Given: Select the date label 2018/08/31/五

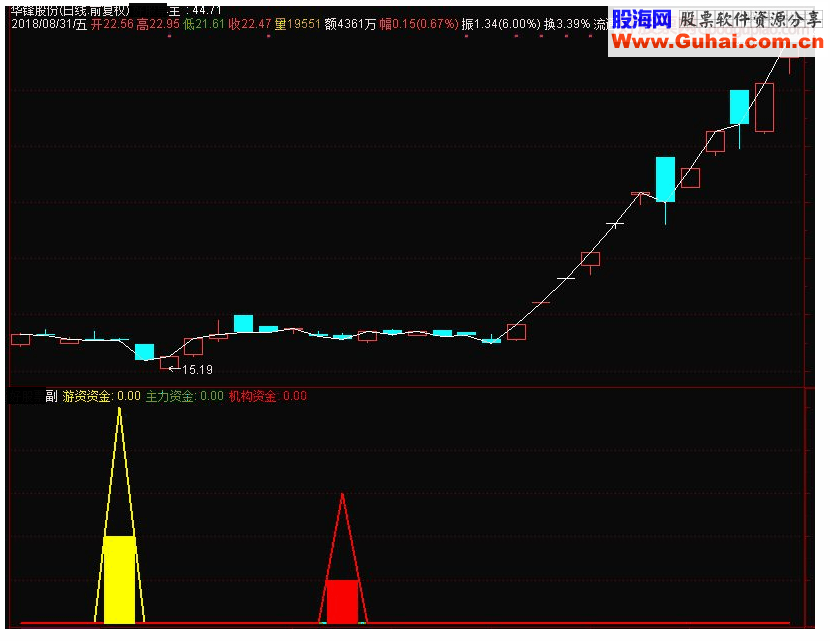Looking at the screenshot, I should click(x=49, y=24).
